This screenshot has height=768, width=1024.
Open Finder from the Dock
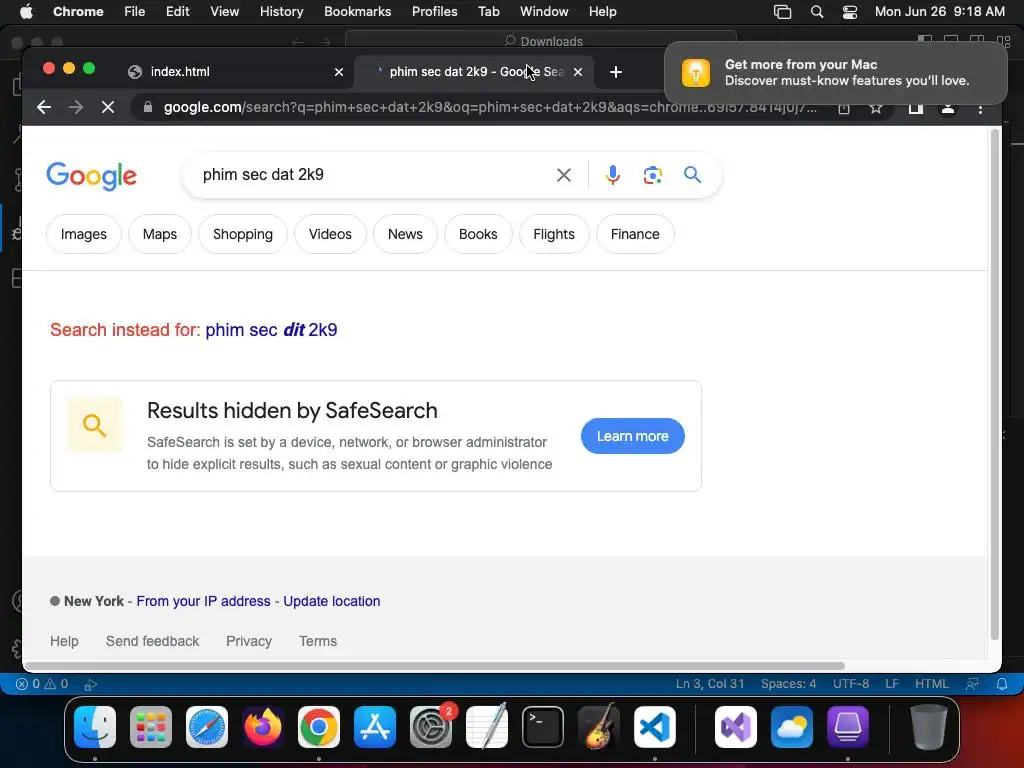95,727
